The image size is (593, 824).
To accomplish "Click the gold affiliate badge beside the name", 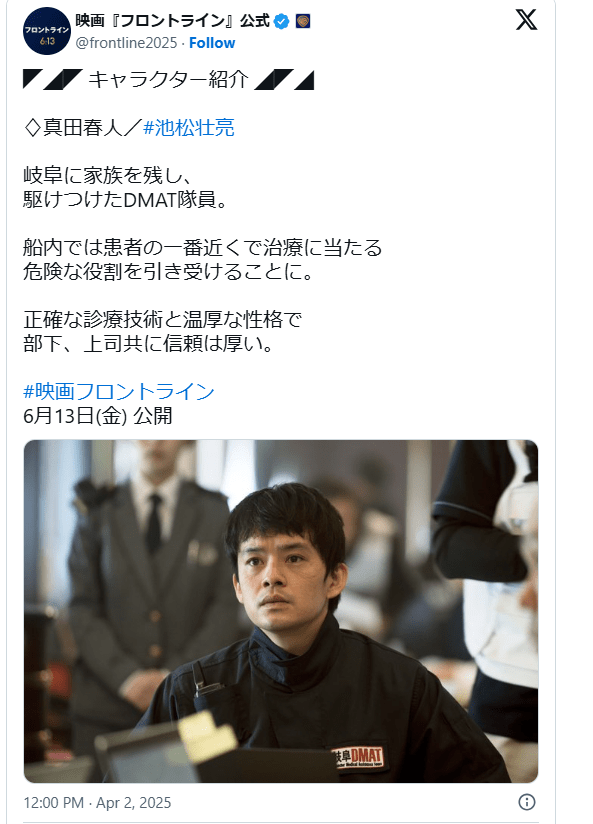I will (x=303, y=22).
